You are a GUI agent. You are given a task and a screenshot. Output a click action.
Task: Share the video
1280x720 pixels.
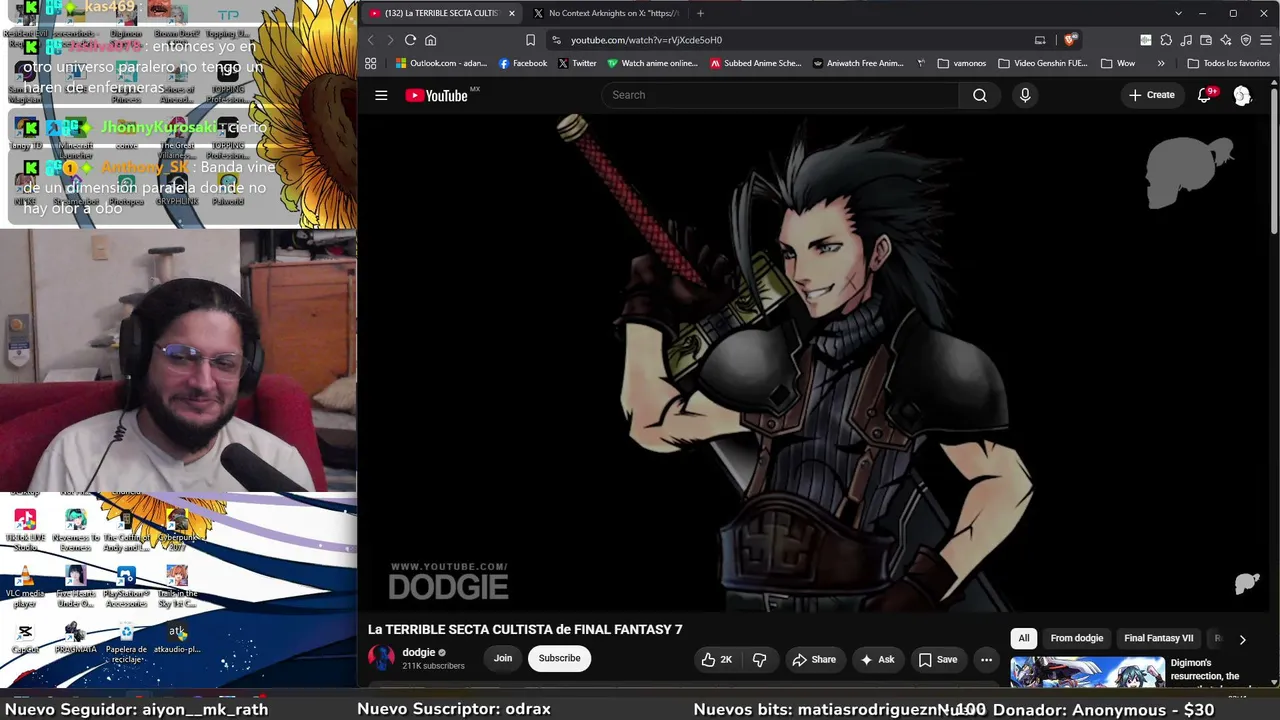(x=814, y=659)
